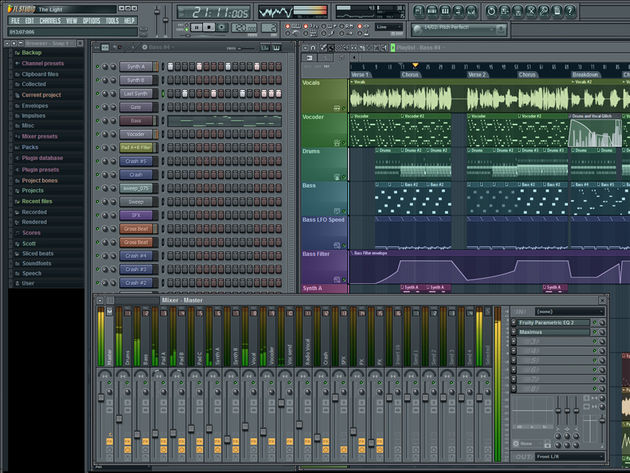
Task: Expand the Plugin database folder
Action: click(42, 158)
